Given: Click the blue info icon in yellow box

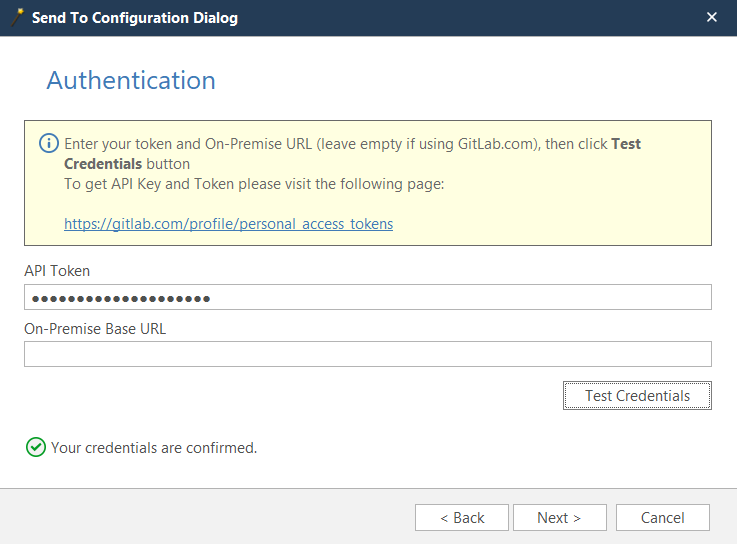Looking at the screenshot, I should click(48, 144).
